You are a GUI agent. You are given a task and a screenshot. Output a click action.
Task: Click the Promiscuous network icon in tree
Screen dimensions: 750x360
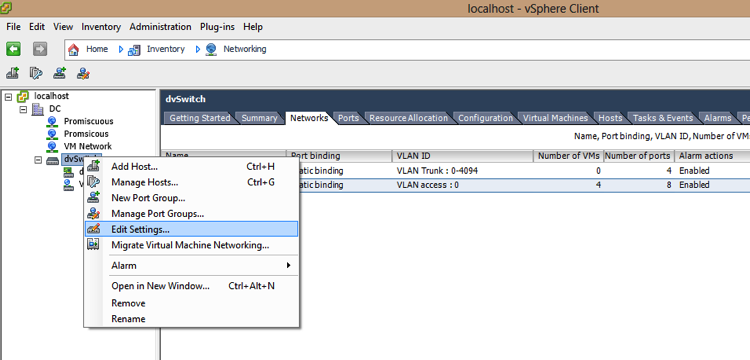(52, 121)
